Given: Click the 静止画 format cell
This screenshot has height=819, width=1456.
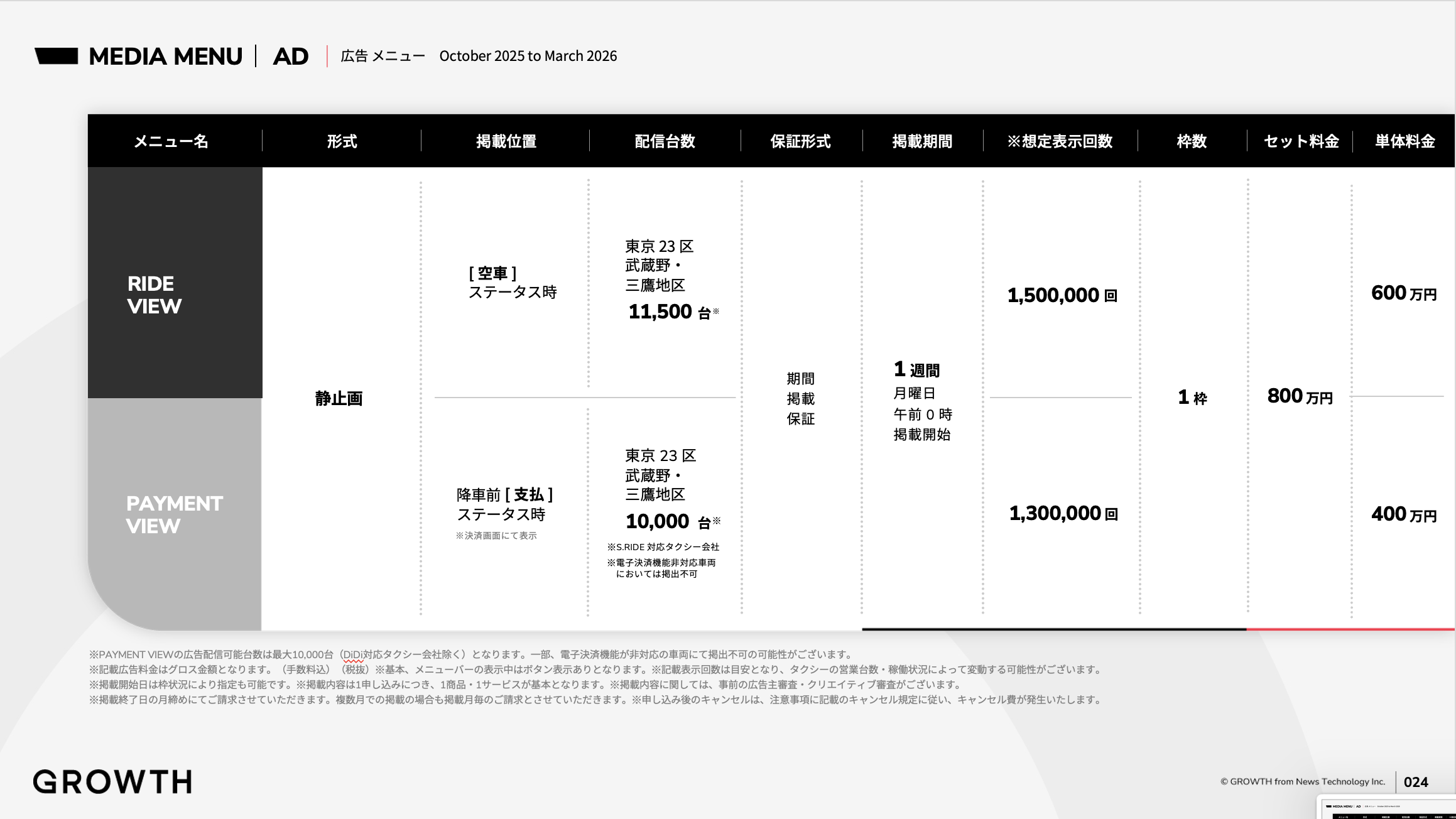Looking at the screenshot, I should (x=339, y=398).
